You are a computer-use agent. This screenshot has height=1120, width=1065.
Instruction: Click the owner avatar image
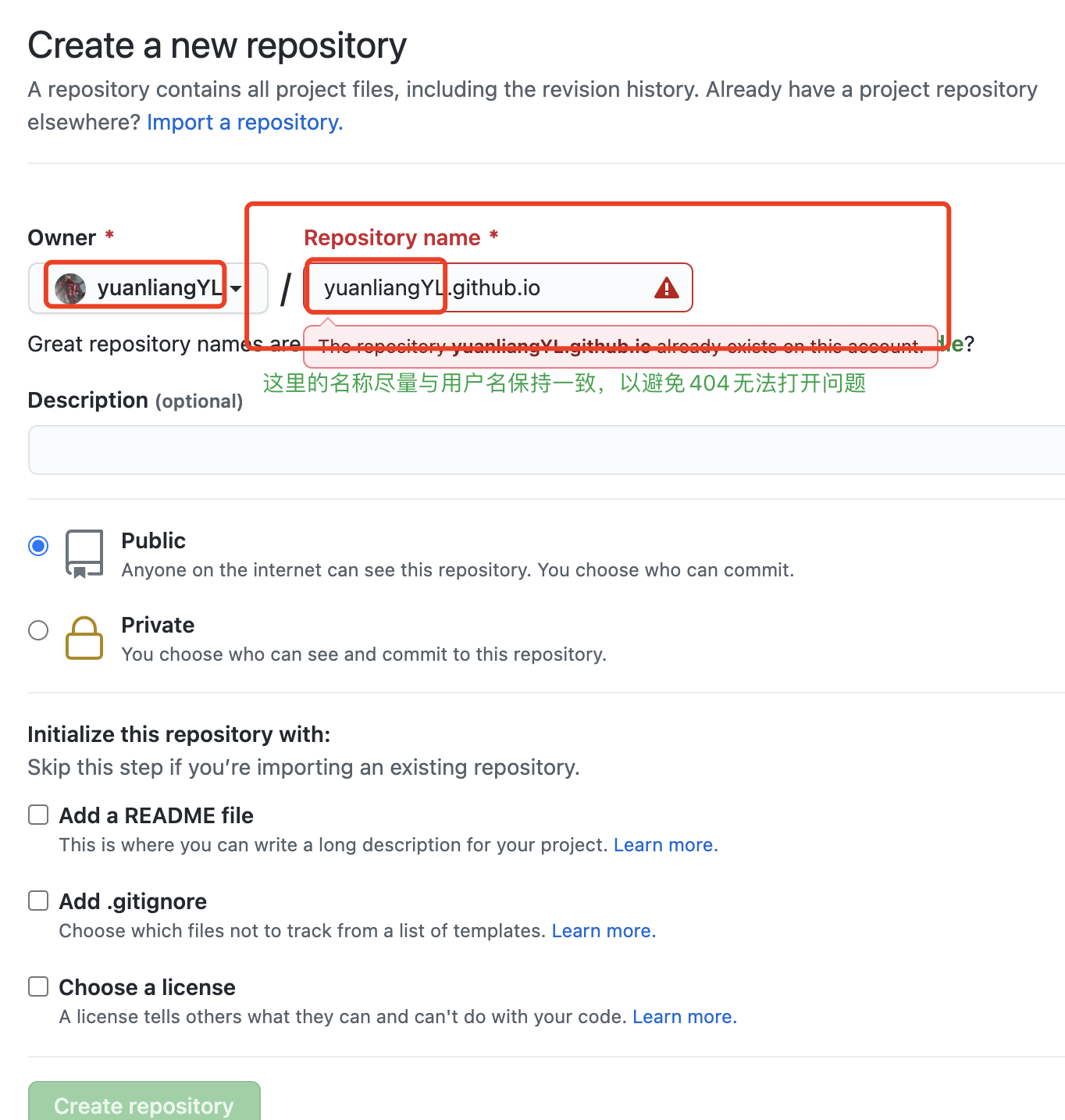[x=70, y=288]
